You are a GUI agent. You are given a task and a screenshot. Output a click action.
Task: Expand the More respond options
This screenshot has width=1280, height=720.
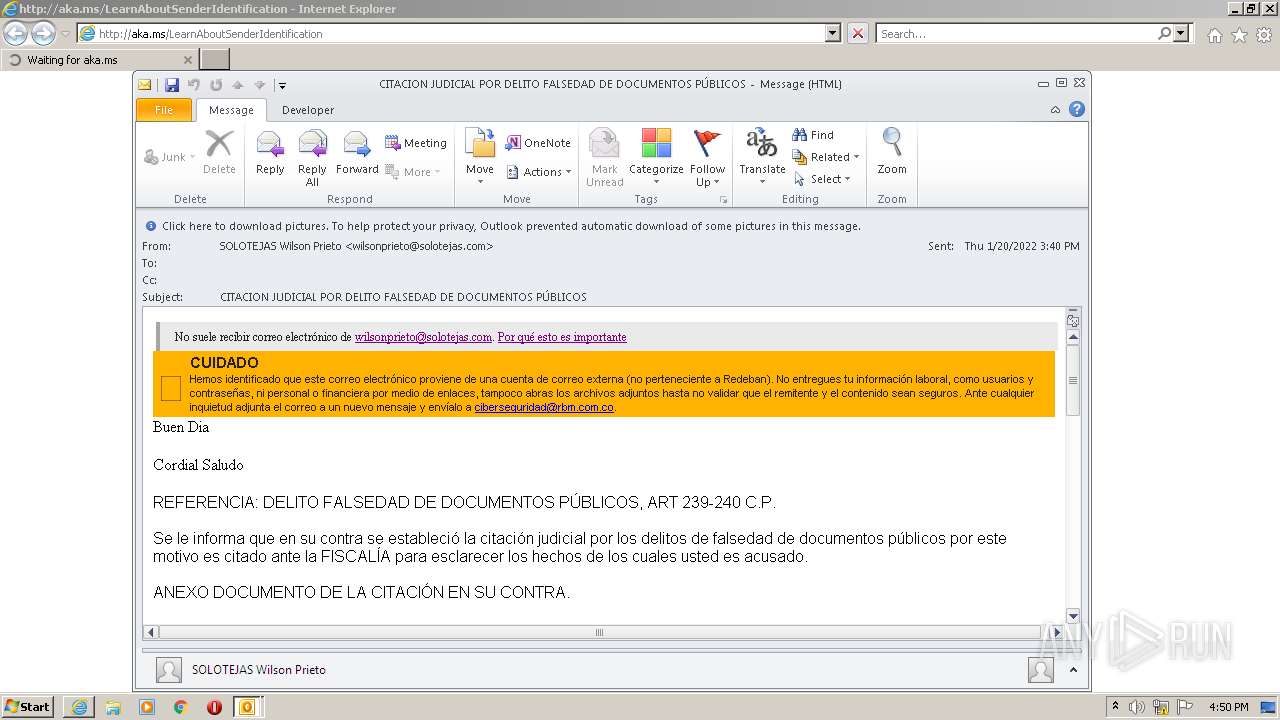click(413, 172)
